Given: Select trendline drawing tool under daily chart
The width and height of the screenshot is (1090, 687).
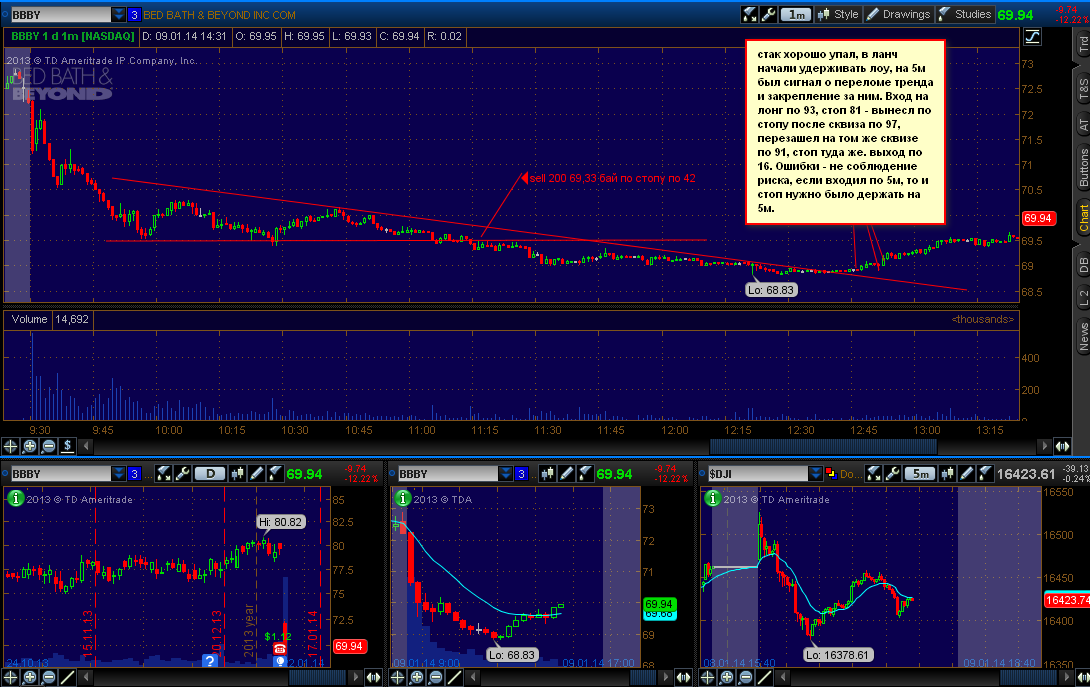Looking at the screenshot, I should [67, 677].
